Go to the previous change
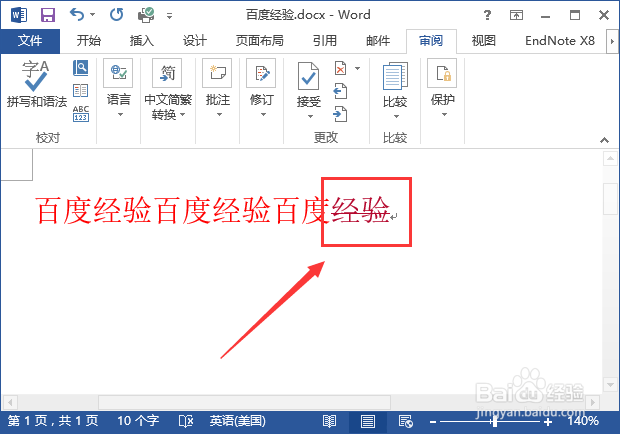The height and width of the screenshot is (434, 620). (x=340, y=91)
